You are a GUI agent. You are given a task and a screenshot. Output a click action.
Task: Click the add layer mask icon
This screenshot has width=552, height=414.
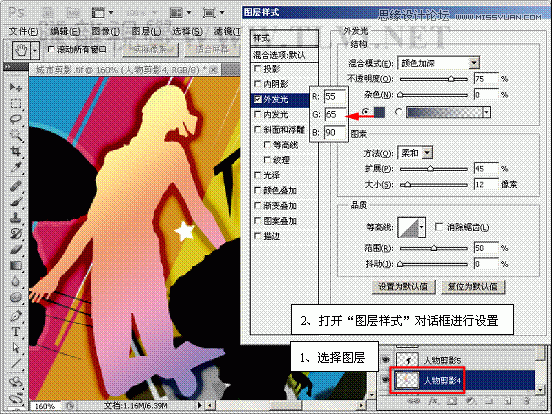tap(452, 401)
